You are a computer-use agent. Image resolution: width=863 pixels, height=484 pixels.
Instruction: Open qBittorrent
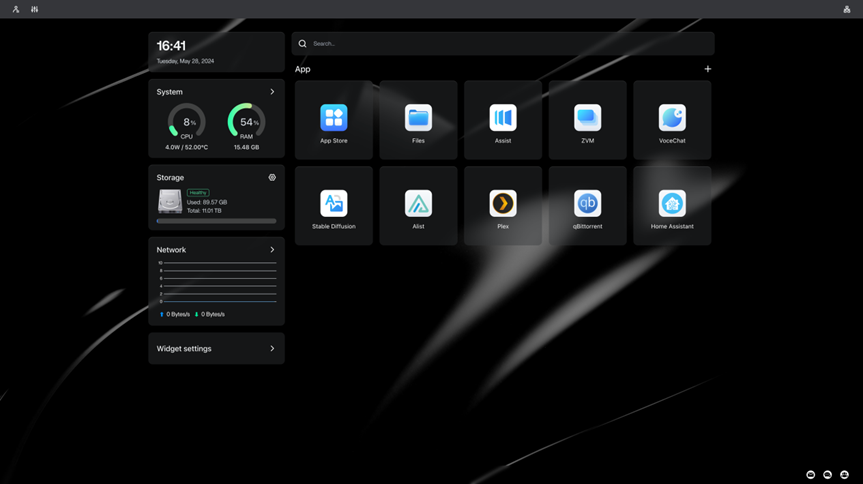click(x=587, y=205)
